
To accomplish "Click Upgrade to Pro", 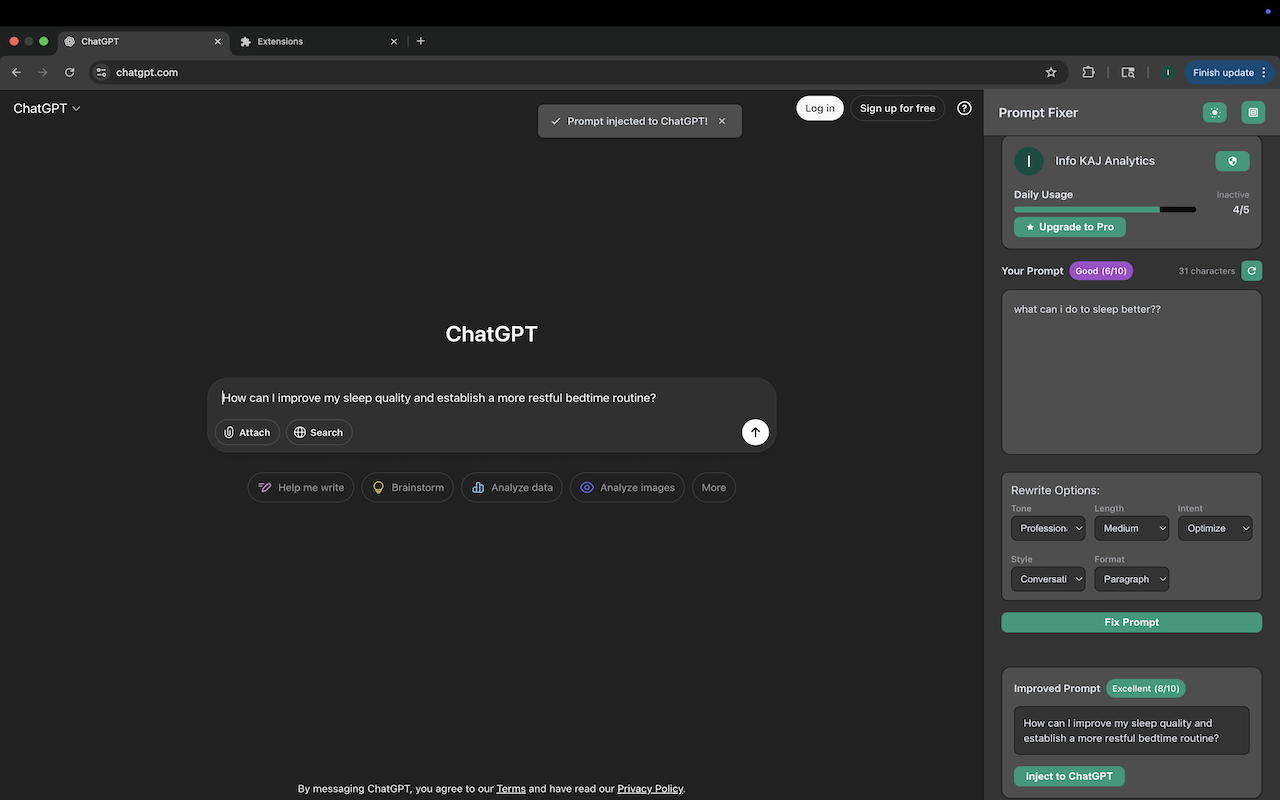I will [1069, 227].
